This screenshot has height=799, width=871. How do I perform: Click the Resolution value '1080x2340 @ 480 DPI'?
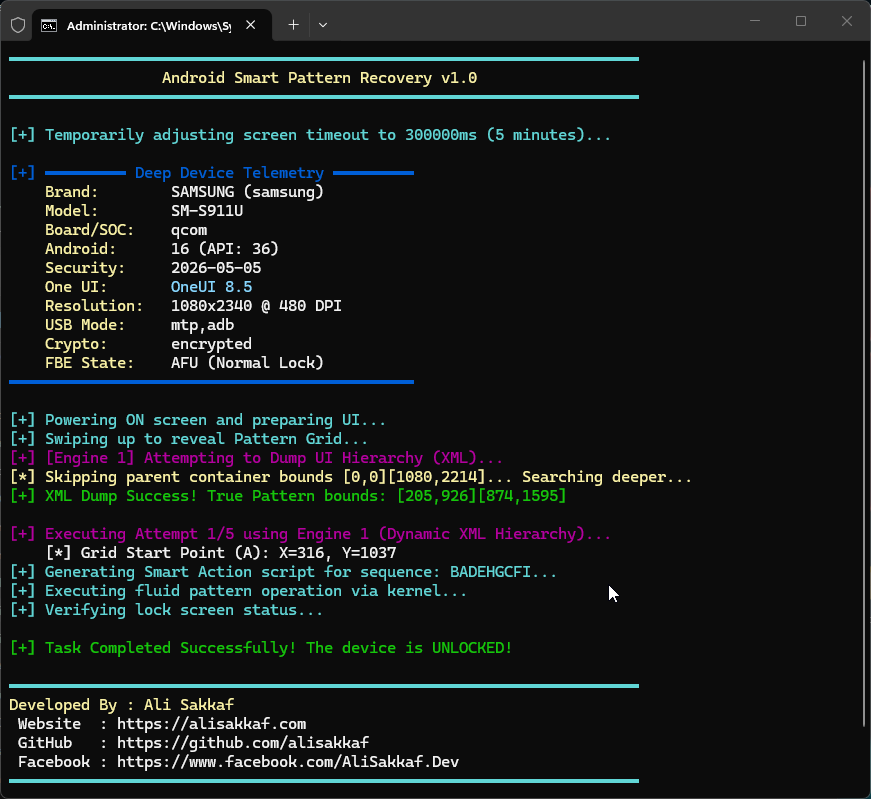256,306
